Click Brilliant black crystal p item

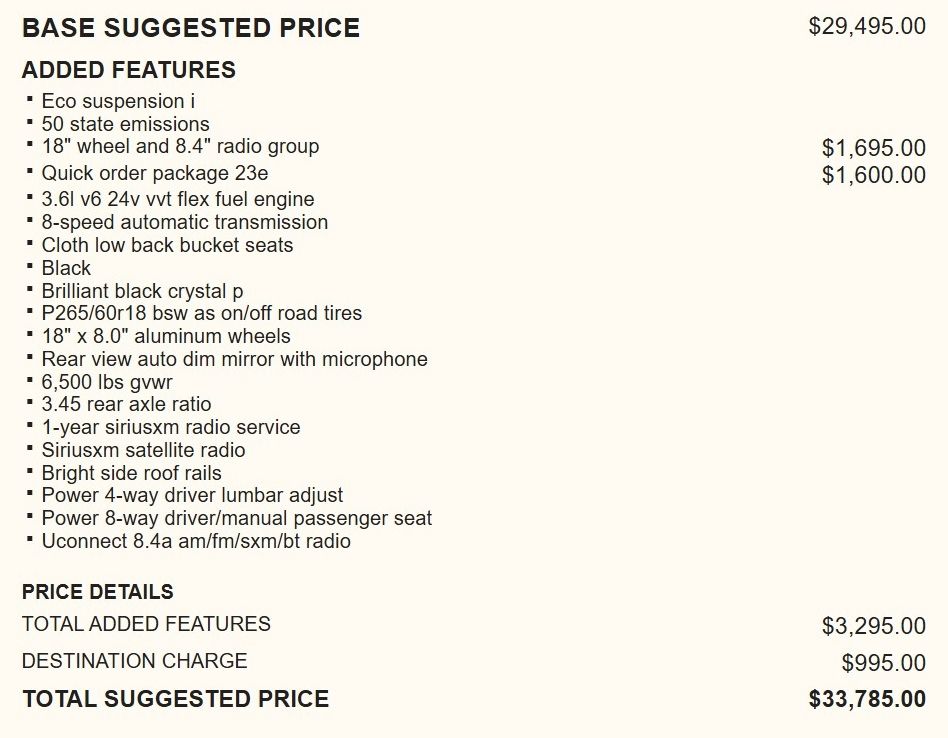[x=142, y=291]
